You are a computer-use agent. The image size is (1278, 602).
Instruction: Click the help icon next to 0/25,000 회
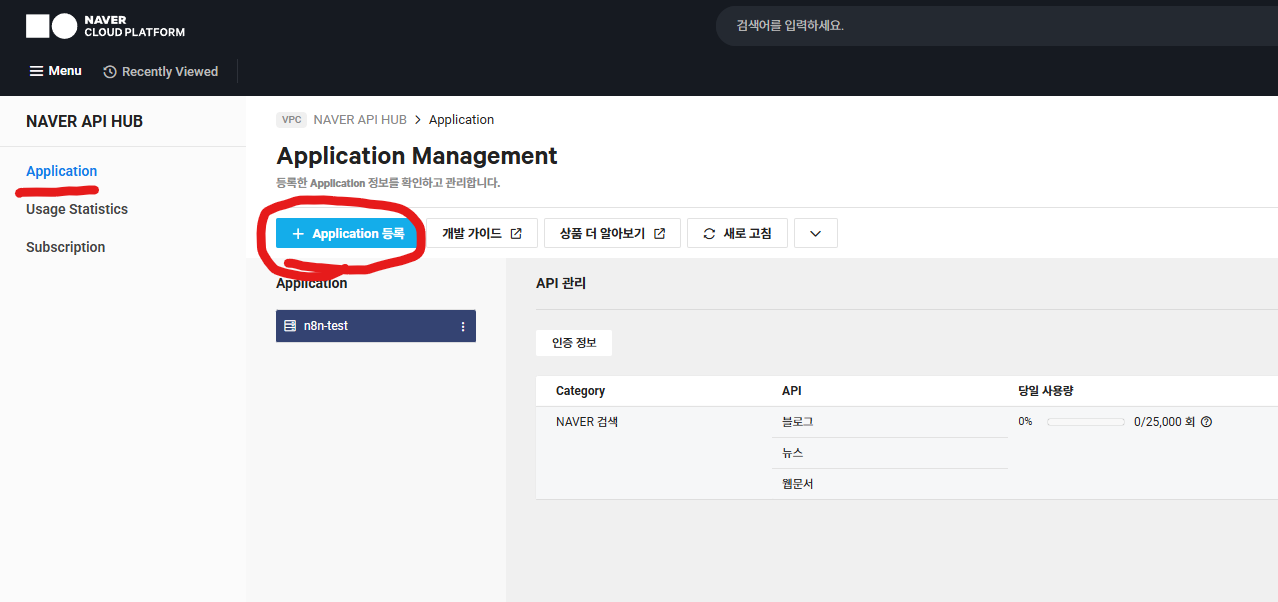pos(1206,422)
